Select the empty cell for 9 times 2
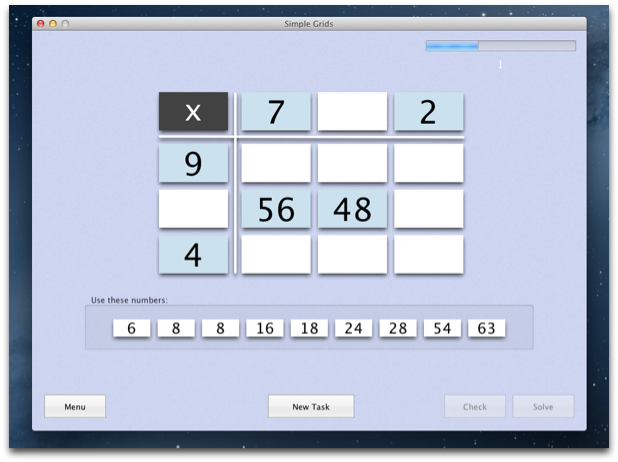618x462 pixels. 429,163
